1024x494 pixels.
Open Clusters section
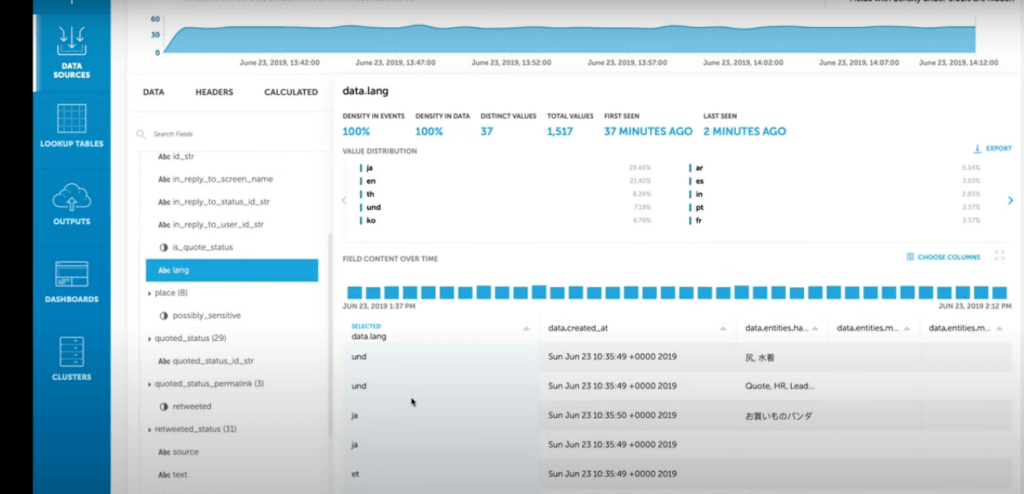coord(72,359)
